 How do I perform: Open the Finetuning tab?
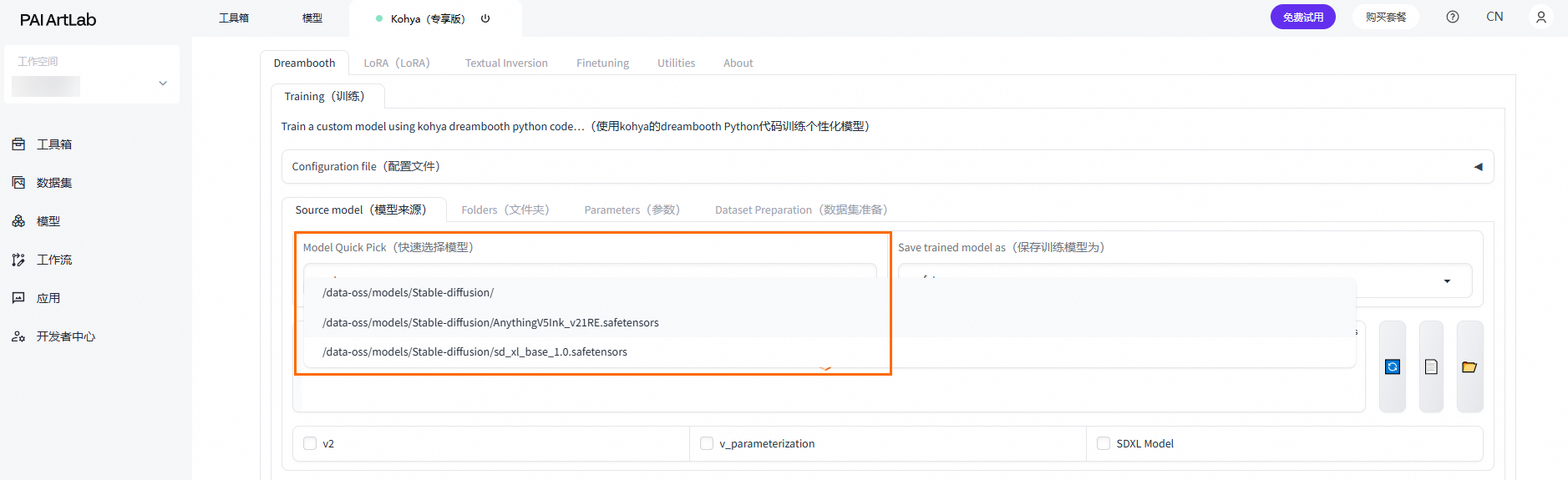click(x=602, y=63)
